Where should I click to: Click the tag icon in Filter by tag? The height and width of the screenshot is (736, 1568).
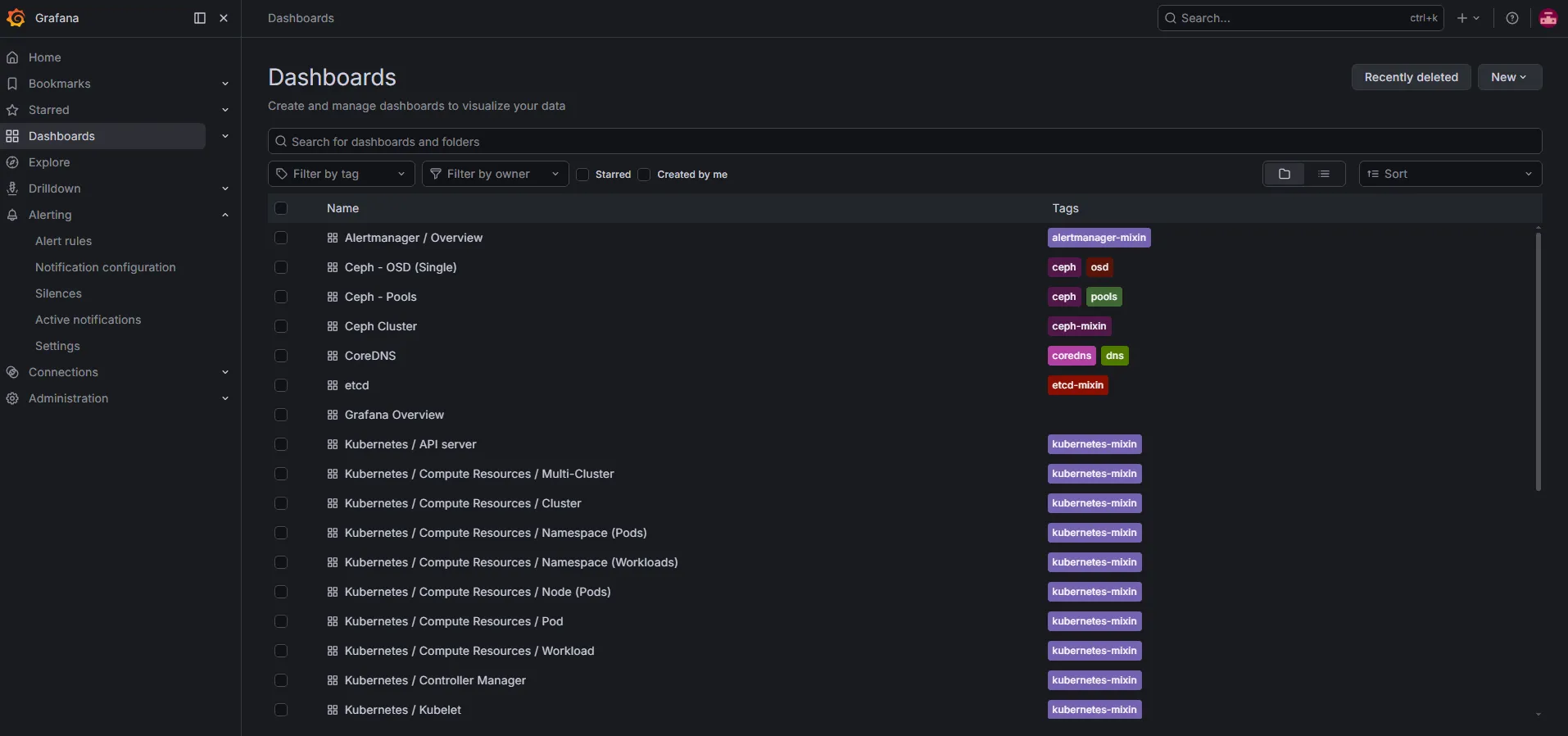282,174
